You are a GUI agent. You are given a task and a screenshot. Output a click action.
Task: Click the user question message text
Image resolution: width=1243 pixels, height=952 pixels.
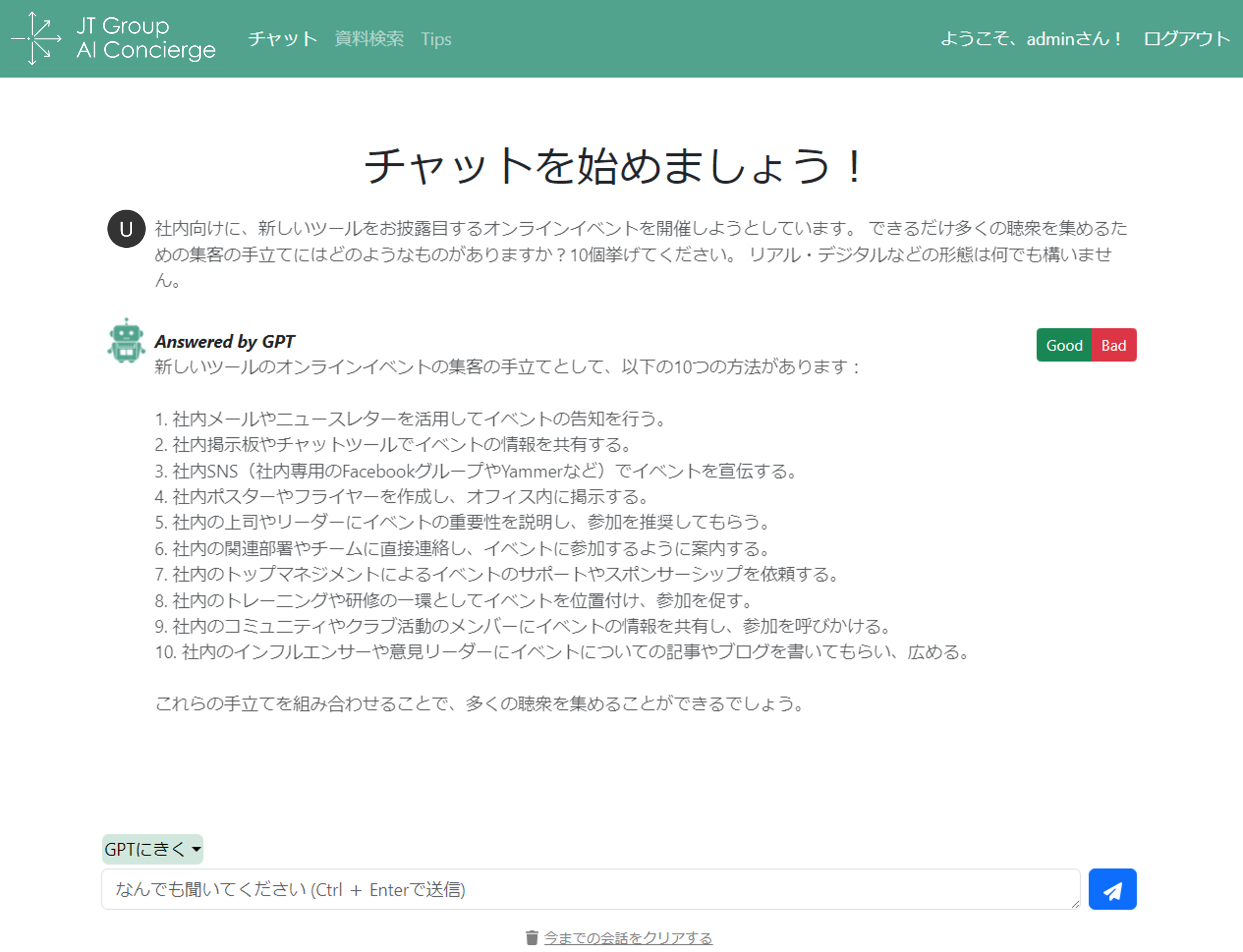(x=642, y=254)
